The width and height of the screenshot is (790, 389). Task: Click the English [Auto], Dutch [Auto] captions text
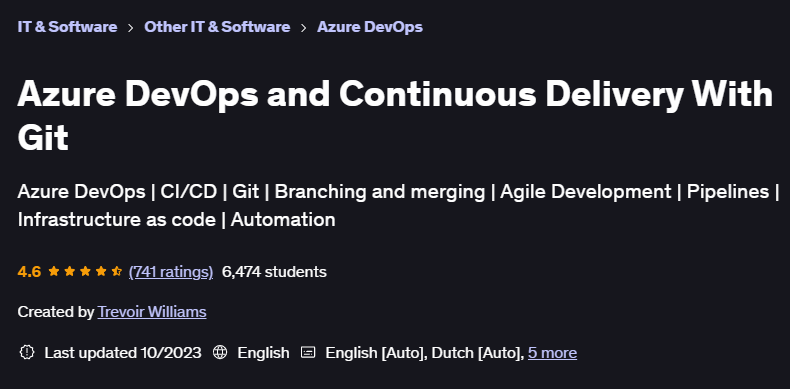[x=425, y=353]
